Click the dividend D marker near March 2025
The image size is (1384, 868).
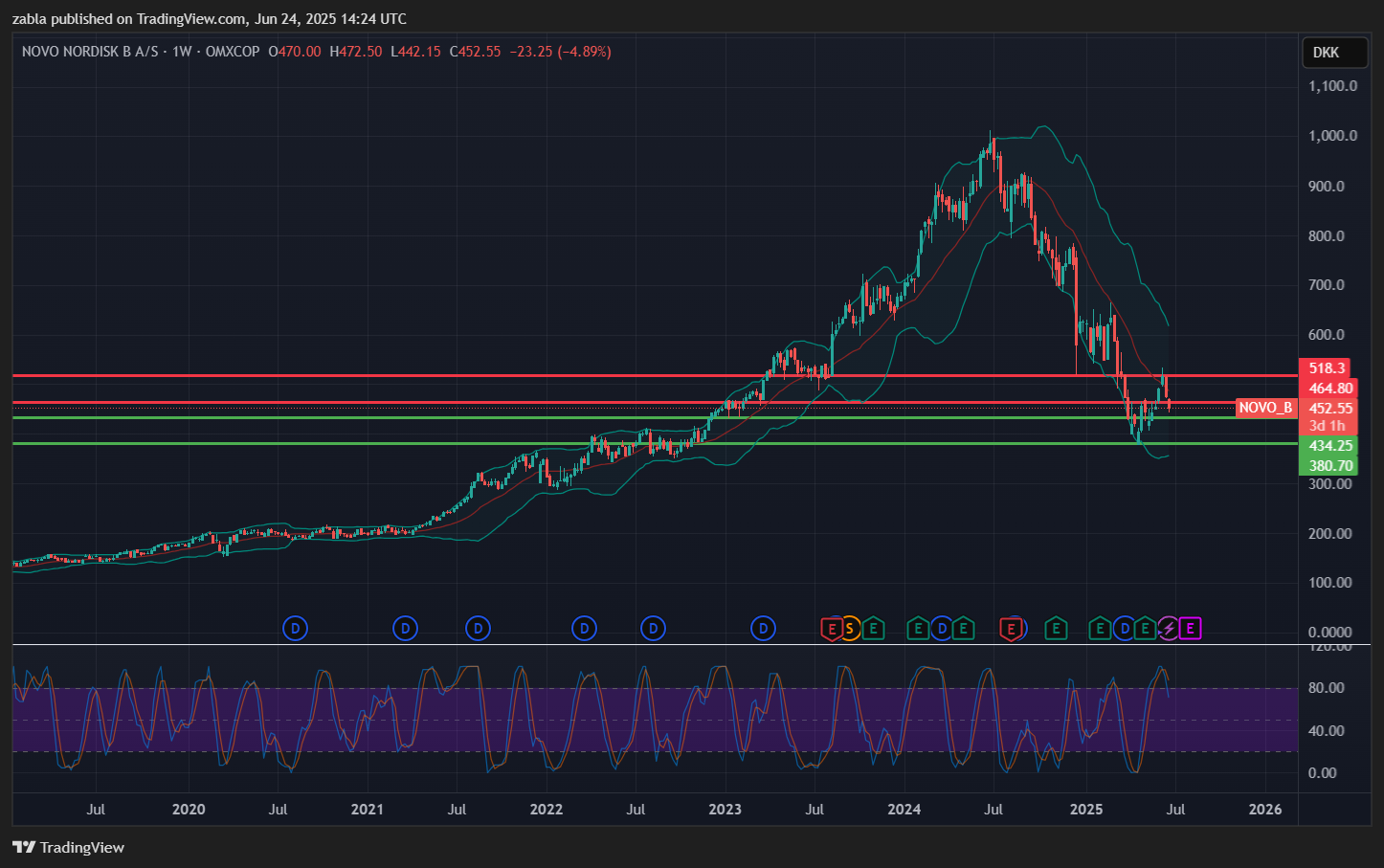point(1125,629)
